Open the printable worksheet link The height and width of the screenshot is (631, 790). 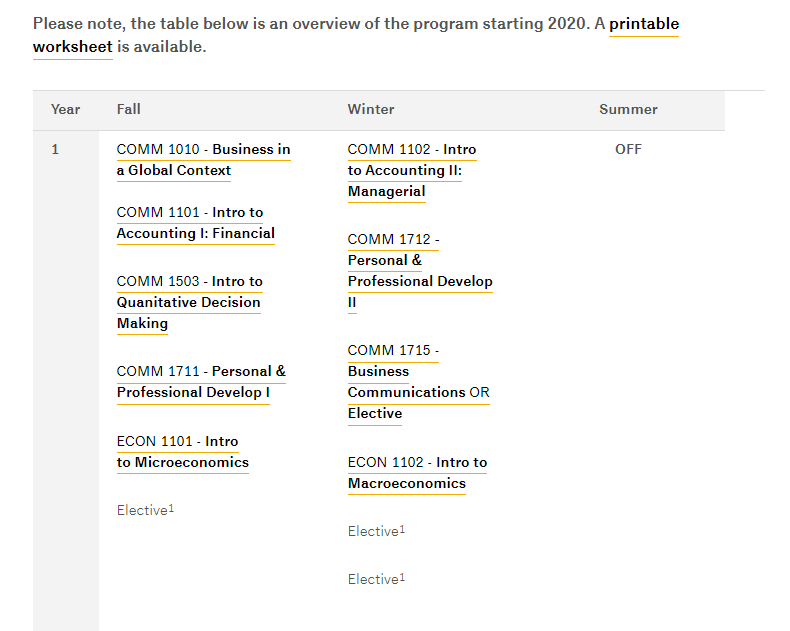coord(643,24)
